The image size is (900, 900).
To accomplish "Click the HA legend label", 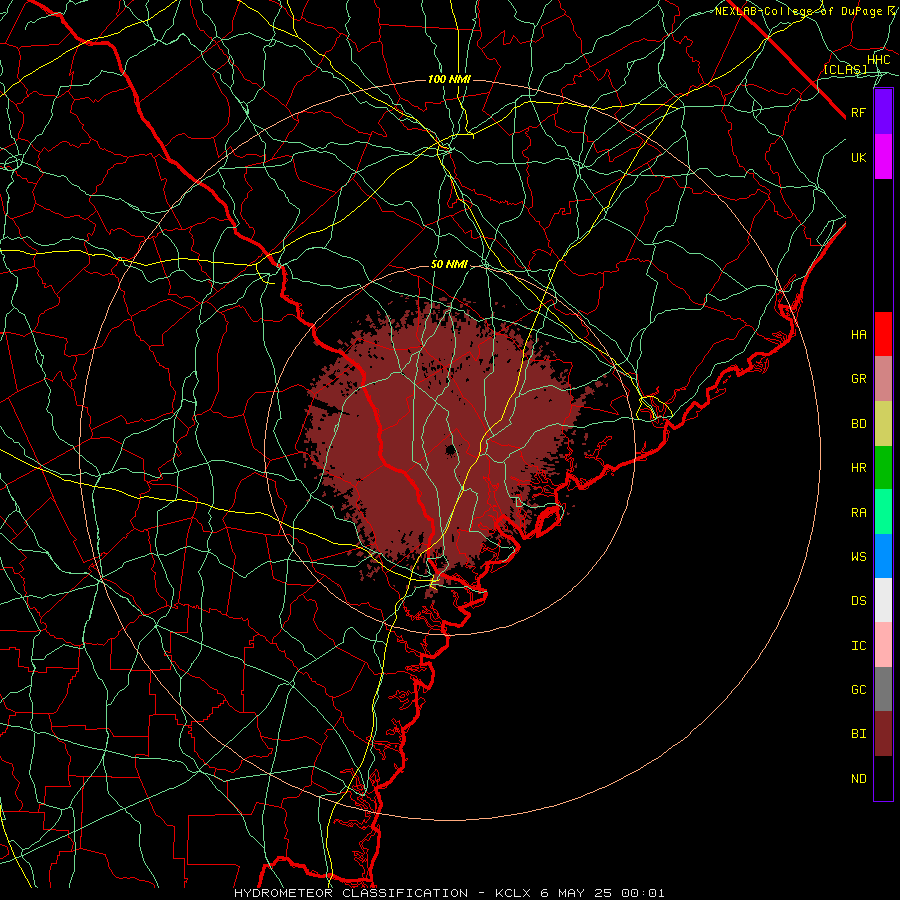I will tap(858, 335).
